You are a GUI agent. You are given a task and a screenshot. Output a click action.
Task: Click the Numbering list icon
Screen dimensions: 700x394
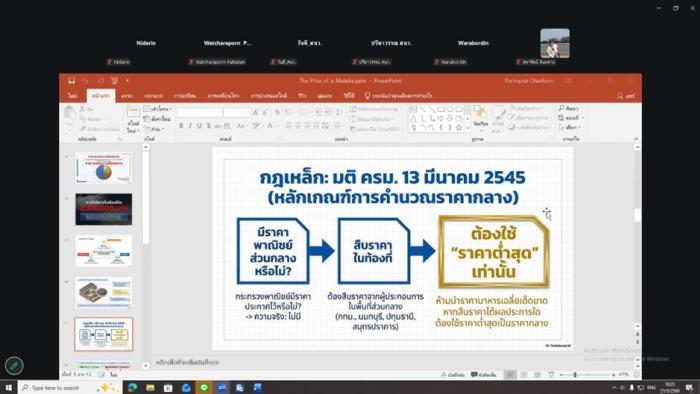coord(303,112)
